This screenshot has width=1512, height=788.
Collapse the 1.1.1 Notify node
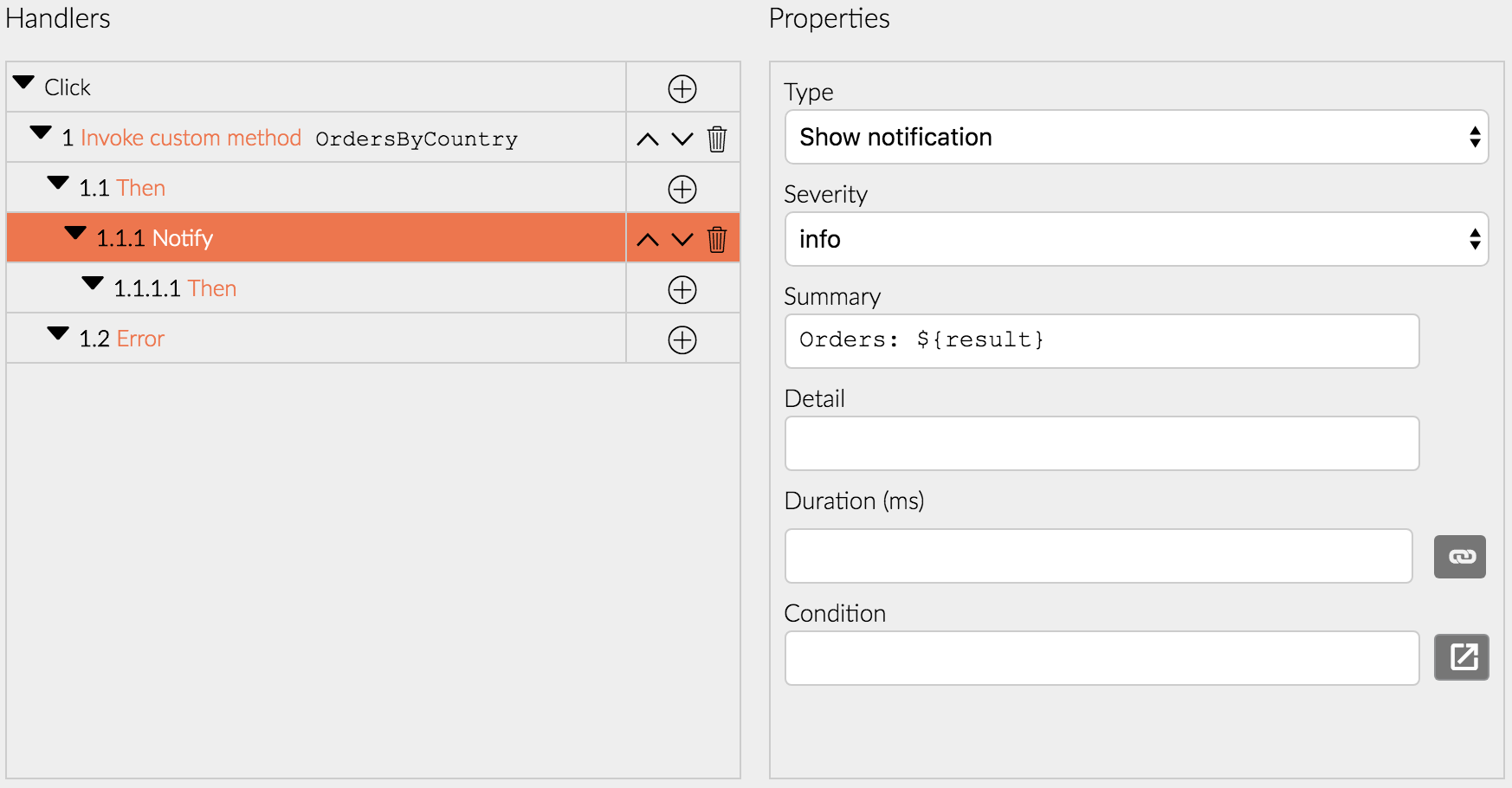(x=75, y=234)
